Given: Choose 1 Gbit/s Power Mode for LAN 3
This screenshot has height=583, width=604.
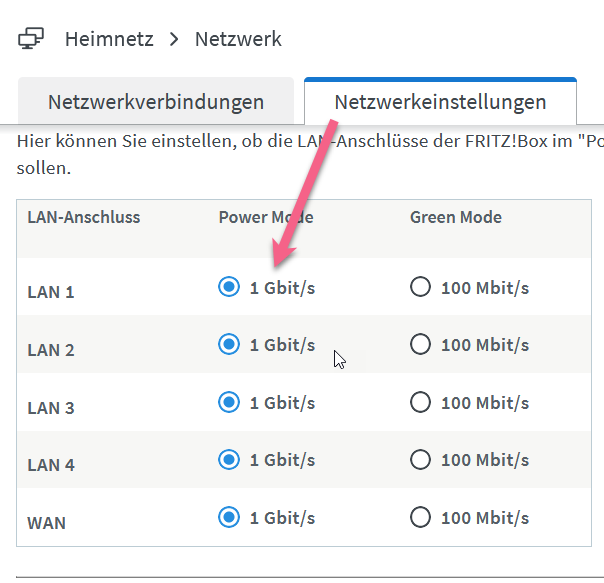Looking at the screenshot, I should coord(229,402).
